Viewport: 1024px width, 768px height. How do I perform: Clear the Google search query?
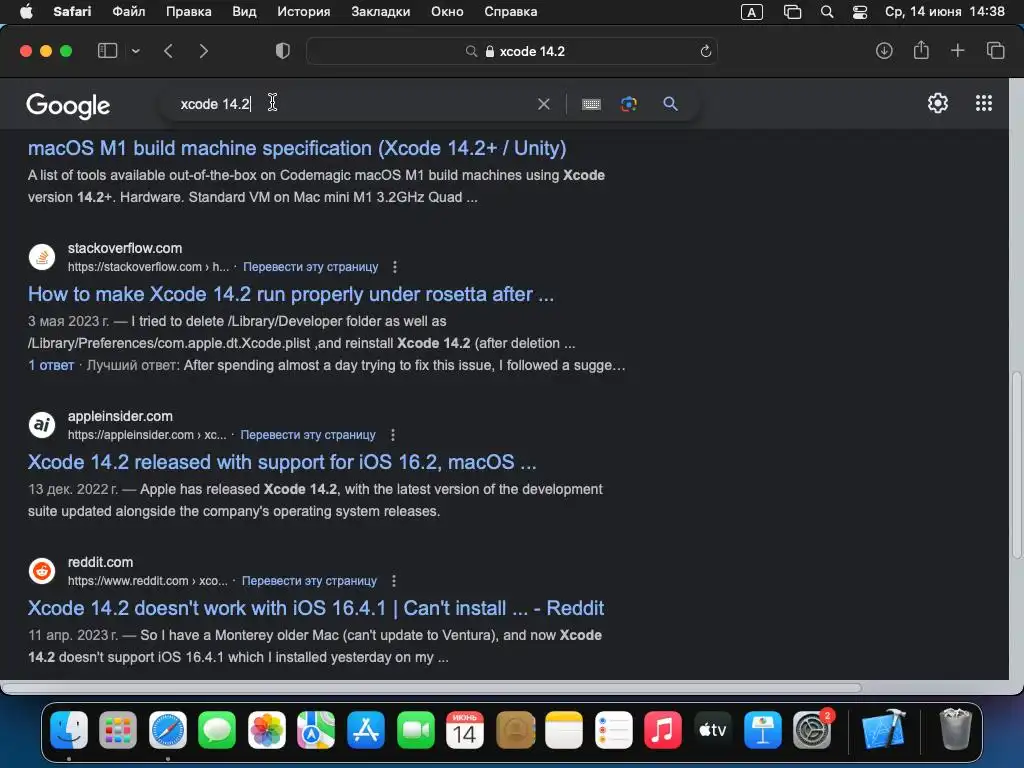pyautogui.click(x=543, y=104)
